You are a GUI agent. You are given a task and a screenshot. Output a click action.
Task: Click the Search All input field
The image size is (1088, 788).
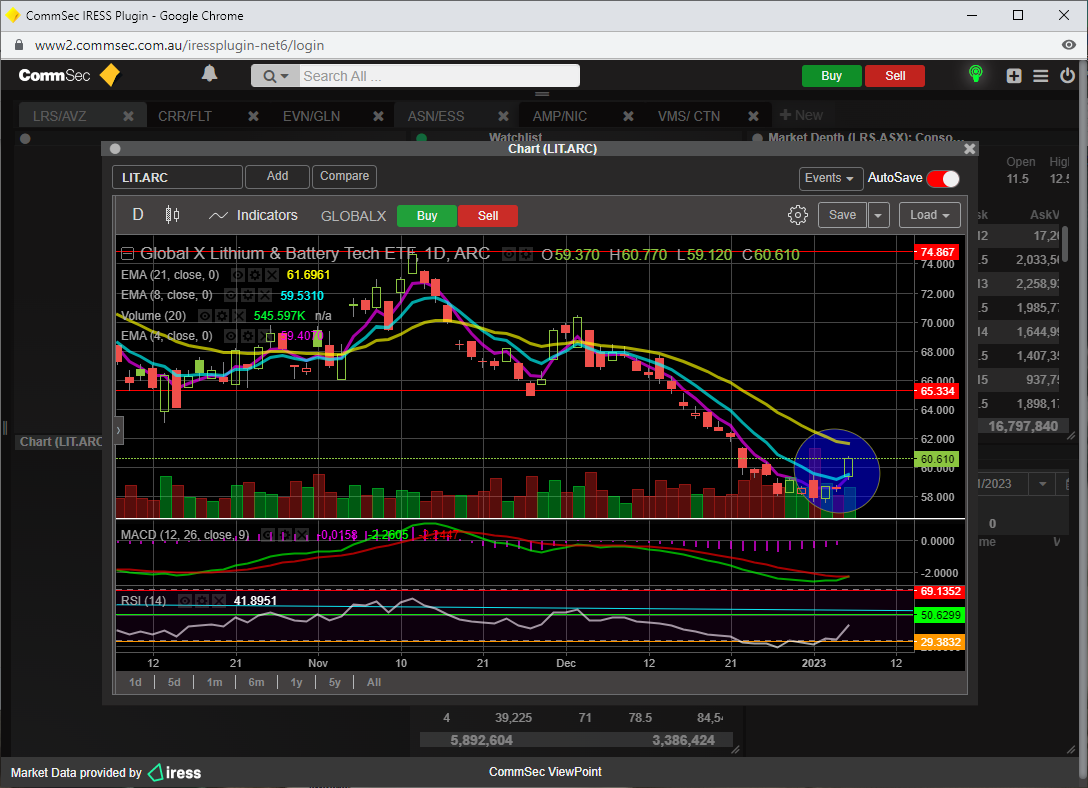[439, 76]
